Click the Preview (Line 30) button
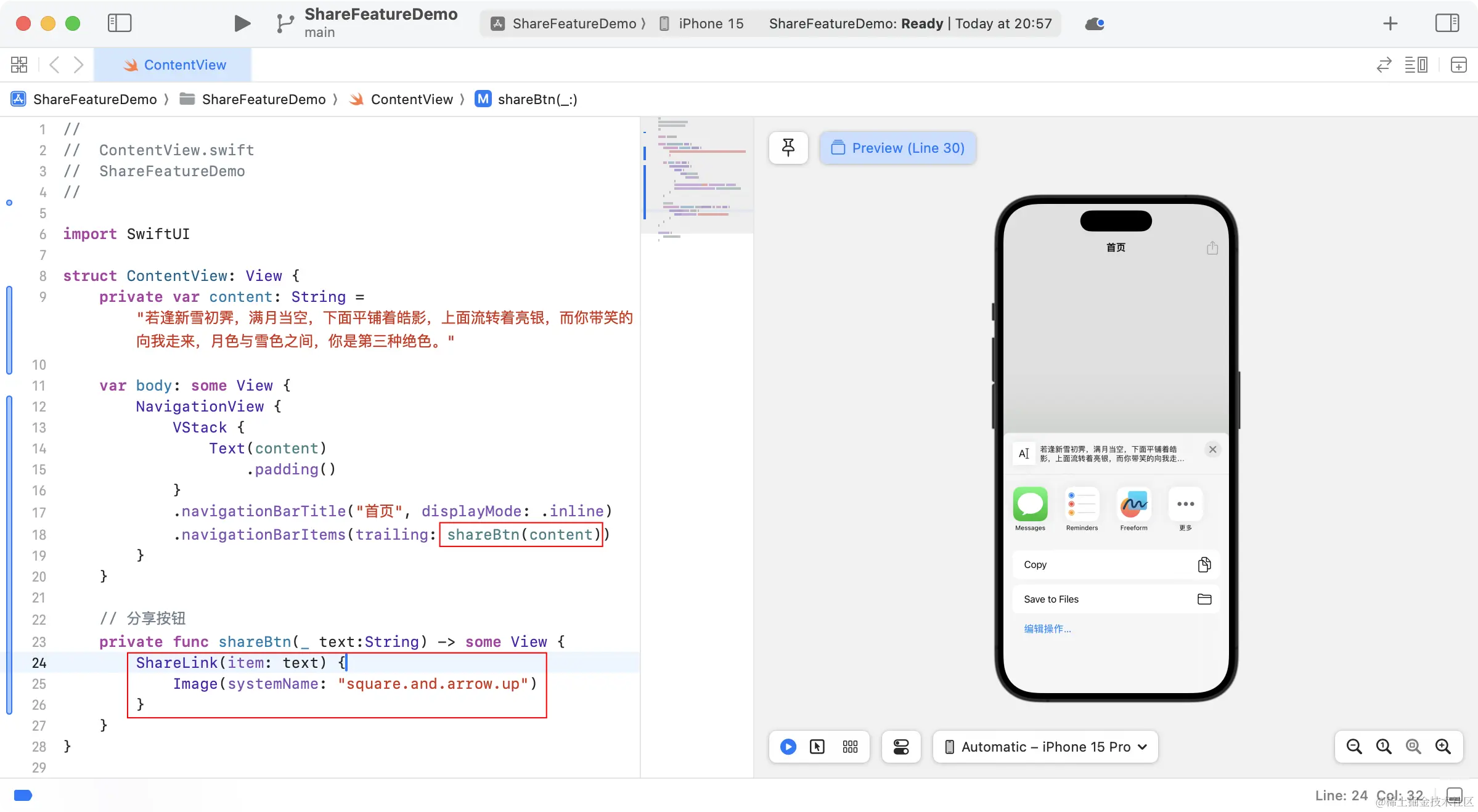 click(x=897, y=148)
